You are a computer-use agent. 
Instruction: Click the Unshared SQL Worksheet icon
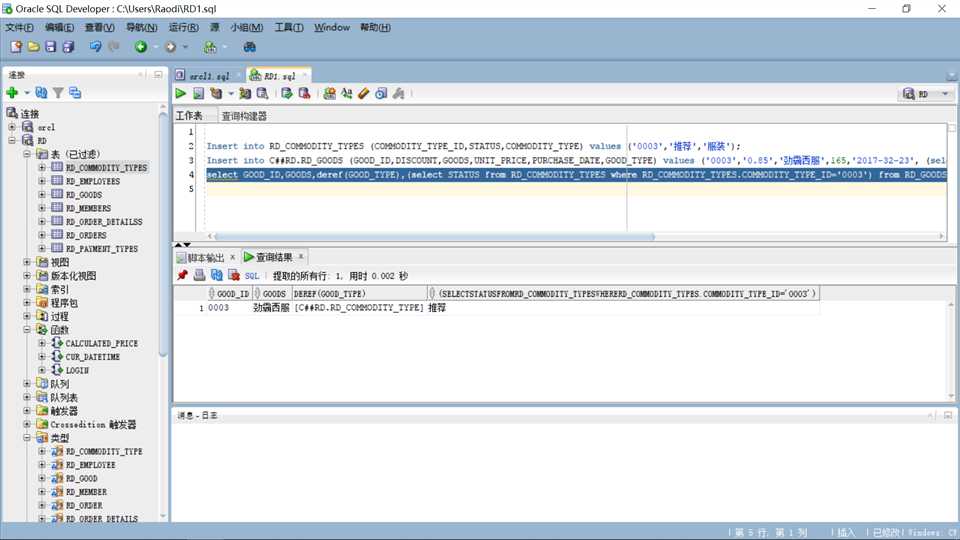click(x=329, y=93)
